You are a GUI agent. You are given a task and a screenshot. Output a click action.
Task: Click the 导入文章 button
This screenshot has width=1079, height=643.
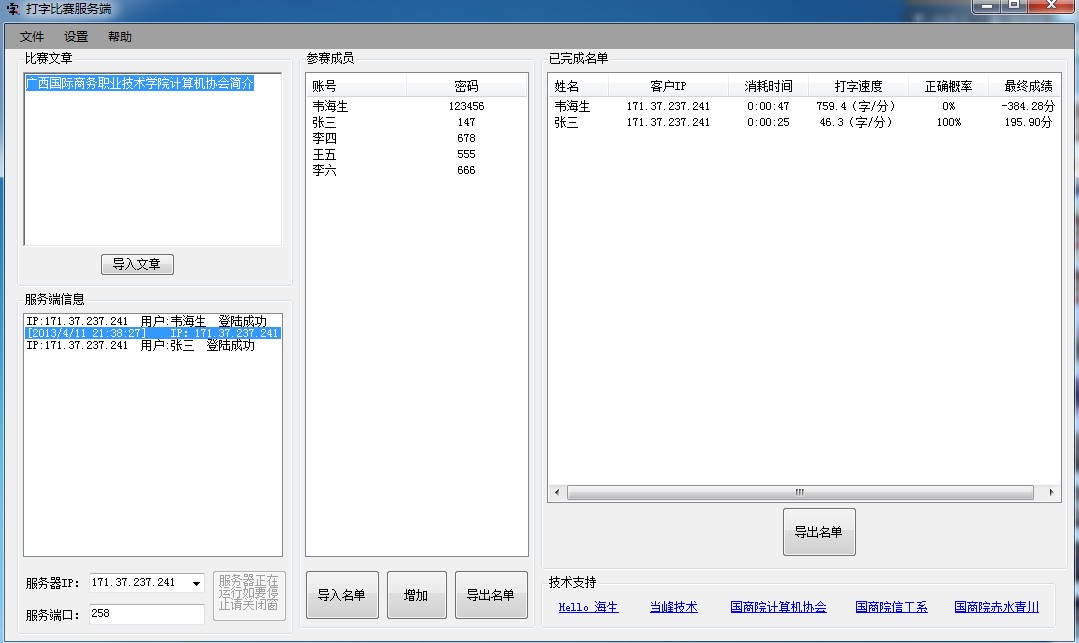[x=137, y=264]
